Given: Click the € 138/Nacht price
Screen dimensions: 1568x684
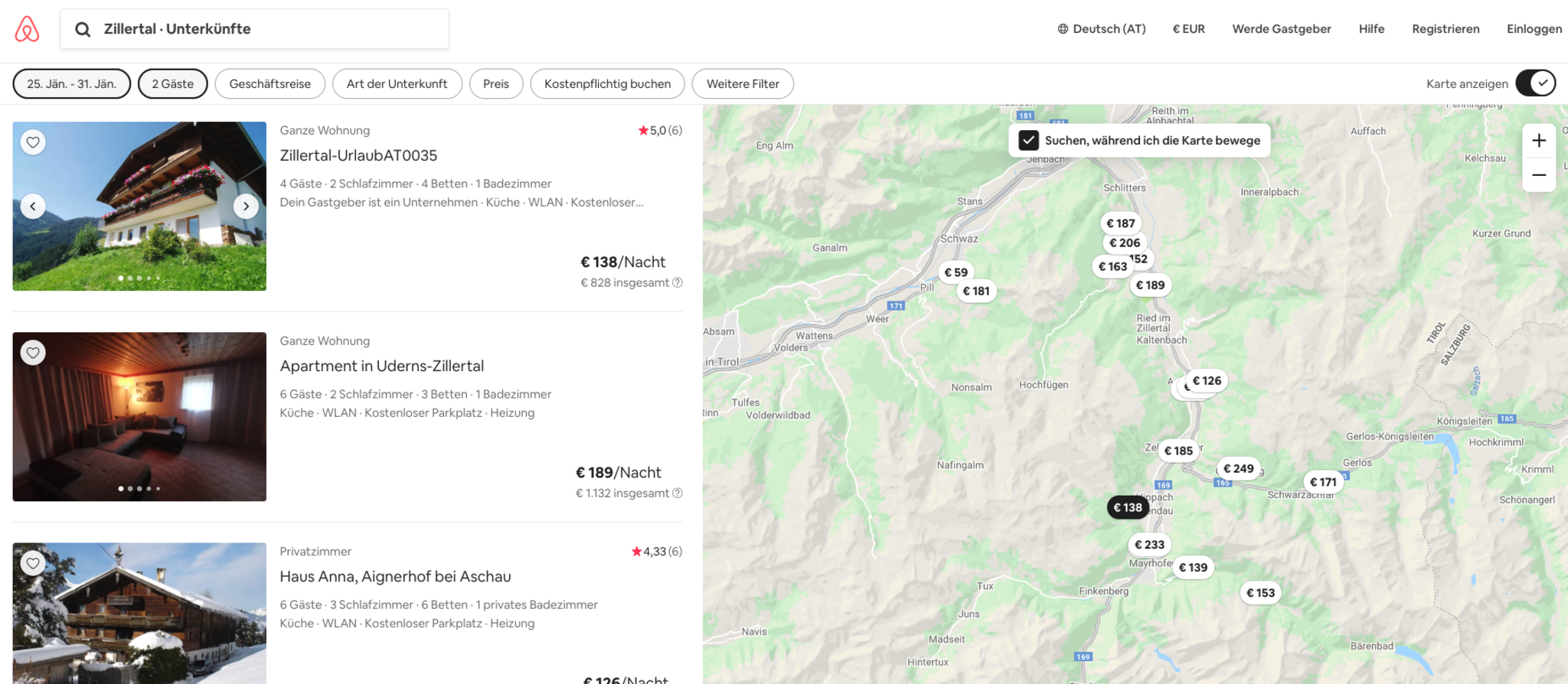Looking at the screenshot, I should point(623,262).
